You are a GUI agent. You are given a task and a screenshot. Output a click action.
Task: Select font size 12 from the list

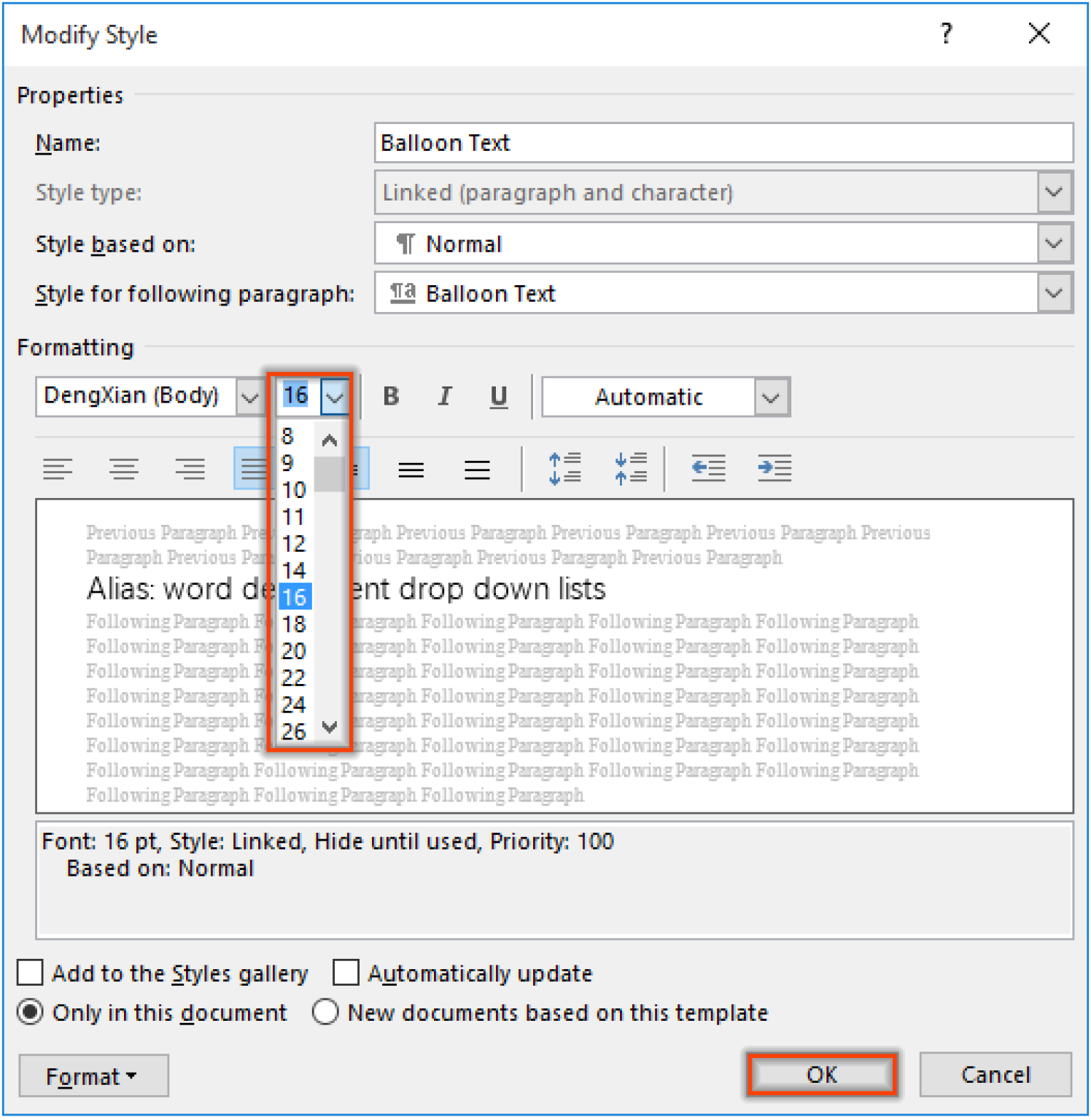pyautogui.click(x=293, y=544)
